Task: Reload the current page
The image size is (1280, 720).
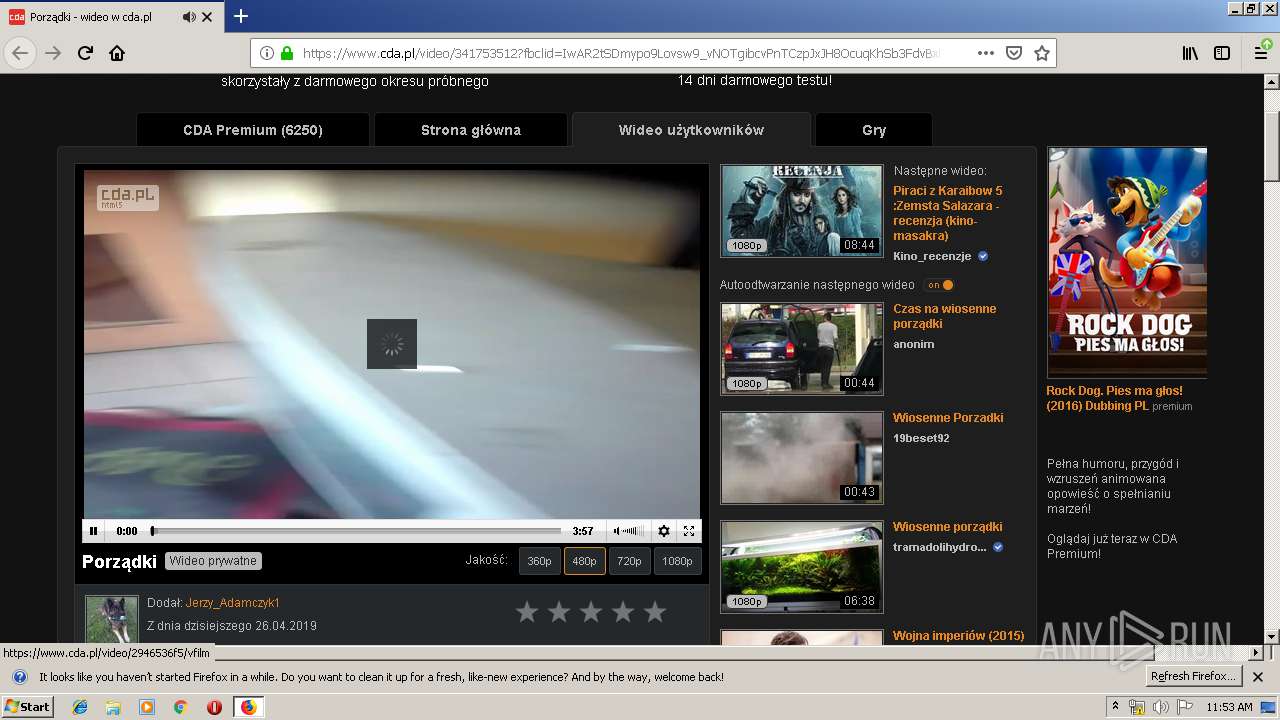Action: tap(85, 53)
